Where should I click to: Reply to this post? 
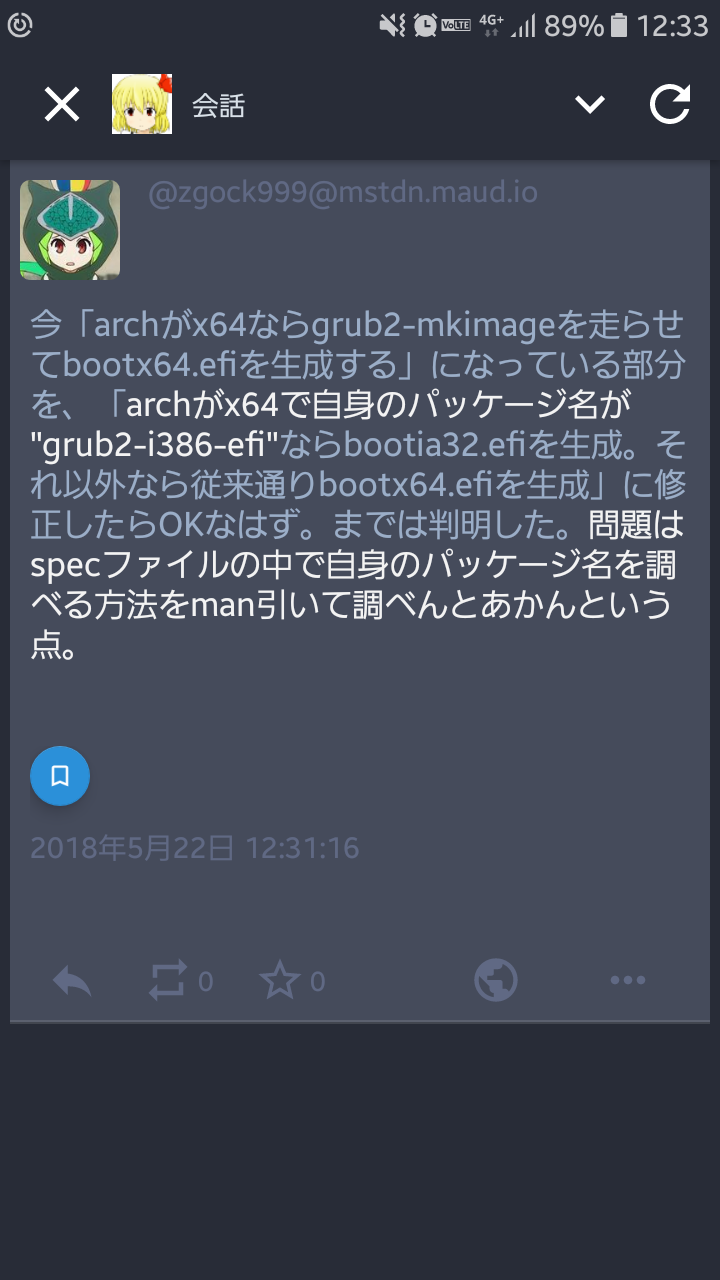click(x=72, y=982)
